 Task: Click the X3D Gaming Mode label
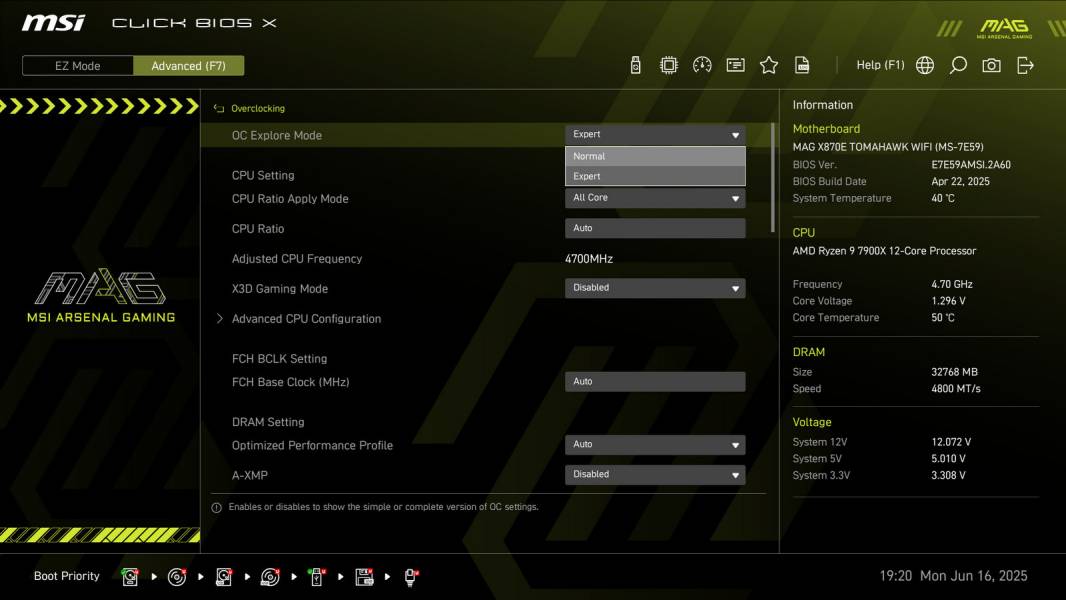(x=279, y=289)
